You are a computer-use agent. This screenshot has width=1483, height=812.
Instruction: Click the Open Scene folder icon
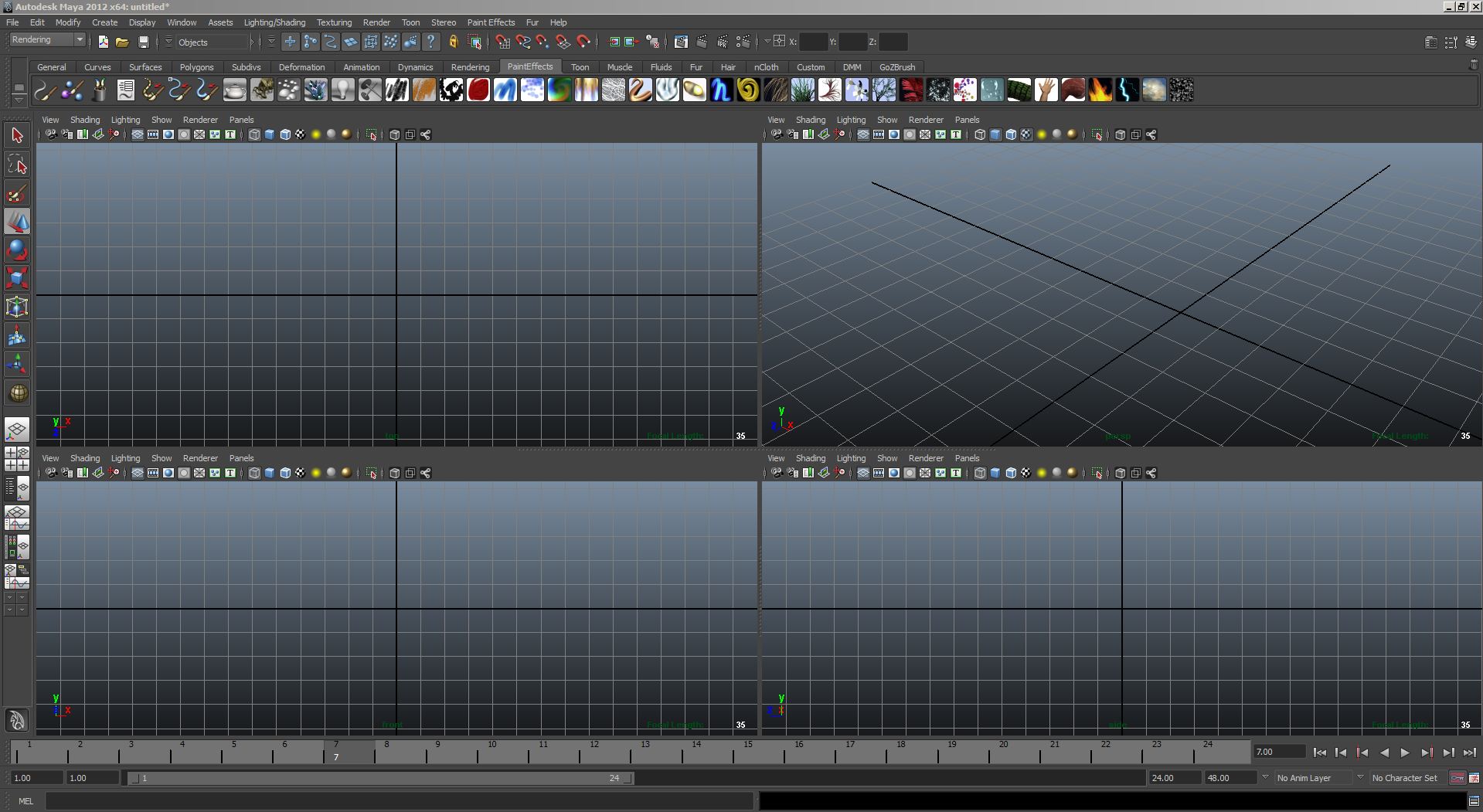pyautogui.click(x=122, y=42)
